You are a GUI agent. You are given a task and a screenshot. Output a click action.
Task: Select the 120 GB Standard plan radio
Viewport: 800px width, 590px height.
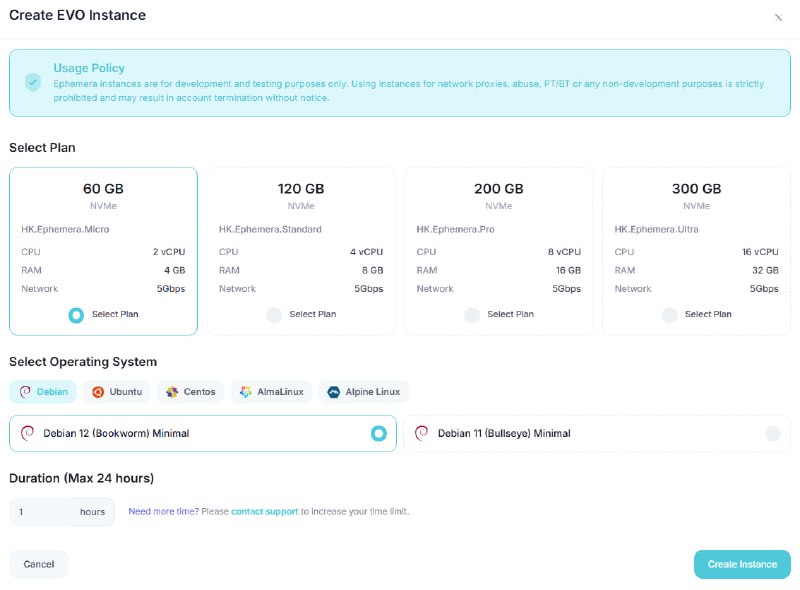[274, 315]
